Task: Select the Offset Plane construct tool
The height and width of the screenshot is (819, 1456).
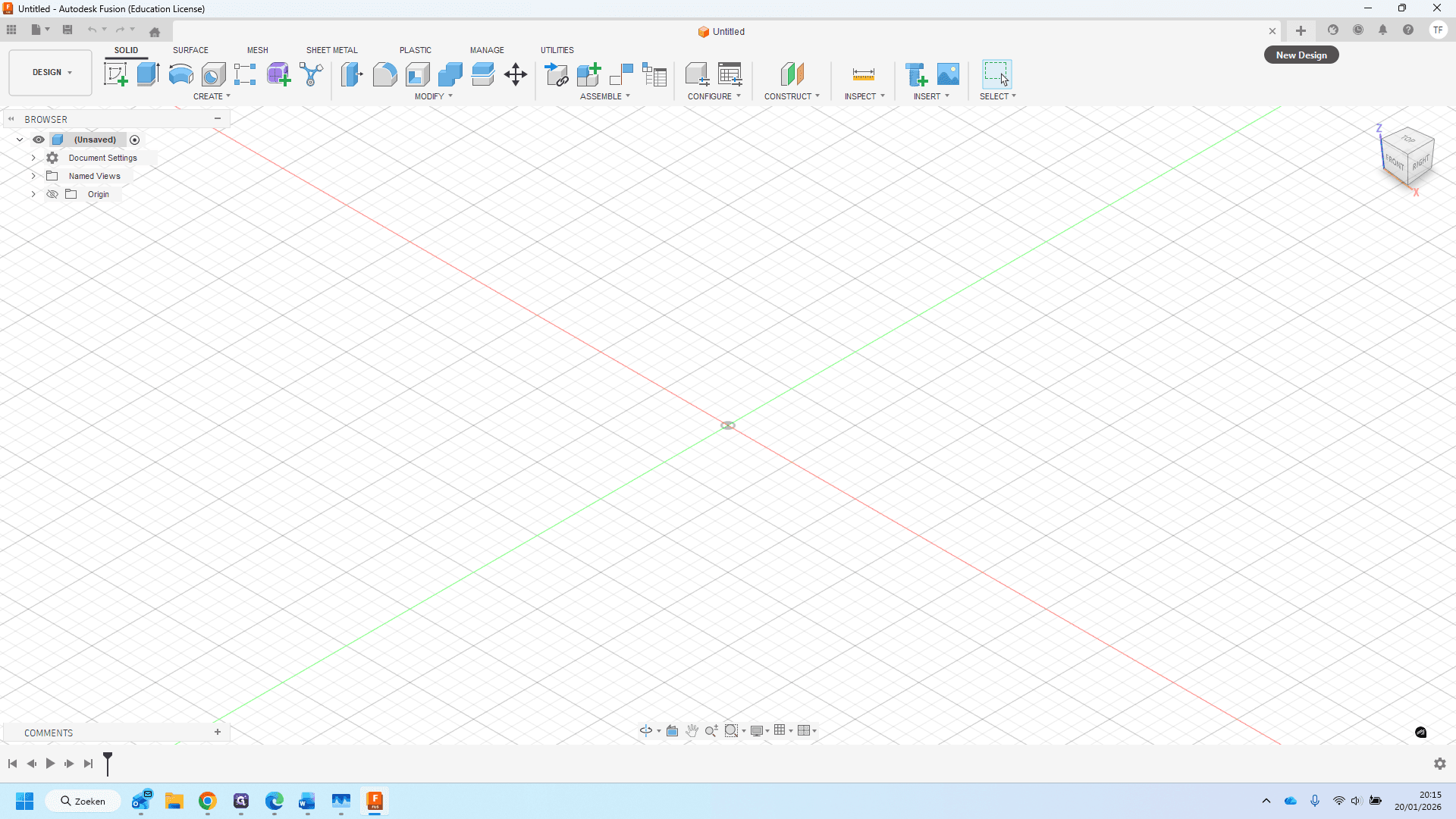Action: [x=792, y=74]
